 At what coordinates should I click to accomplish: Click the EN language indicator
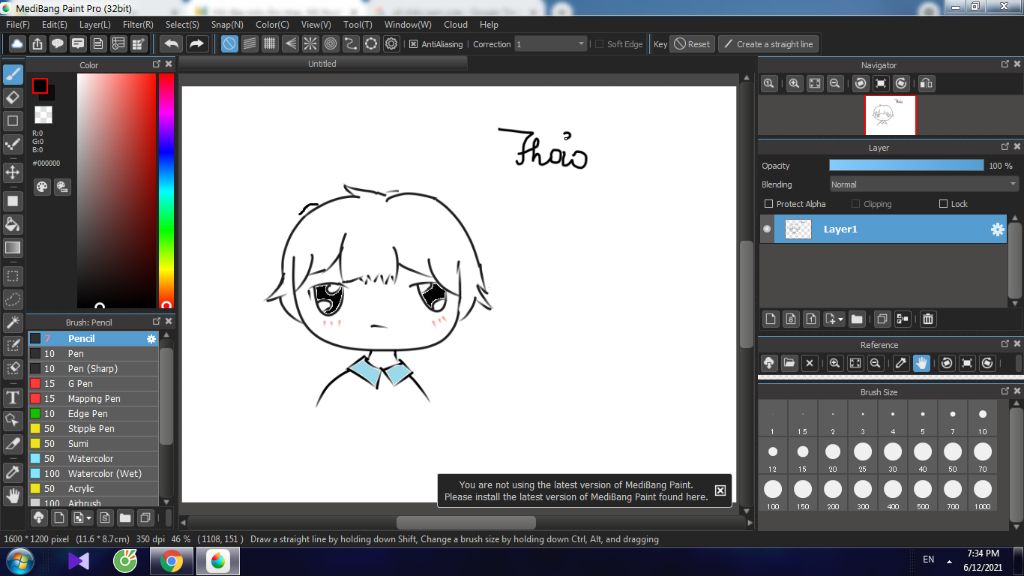point(928,560)
